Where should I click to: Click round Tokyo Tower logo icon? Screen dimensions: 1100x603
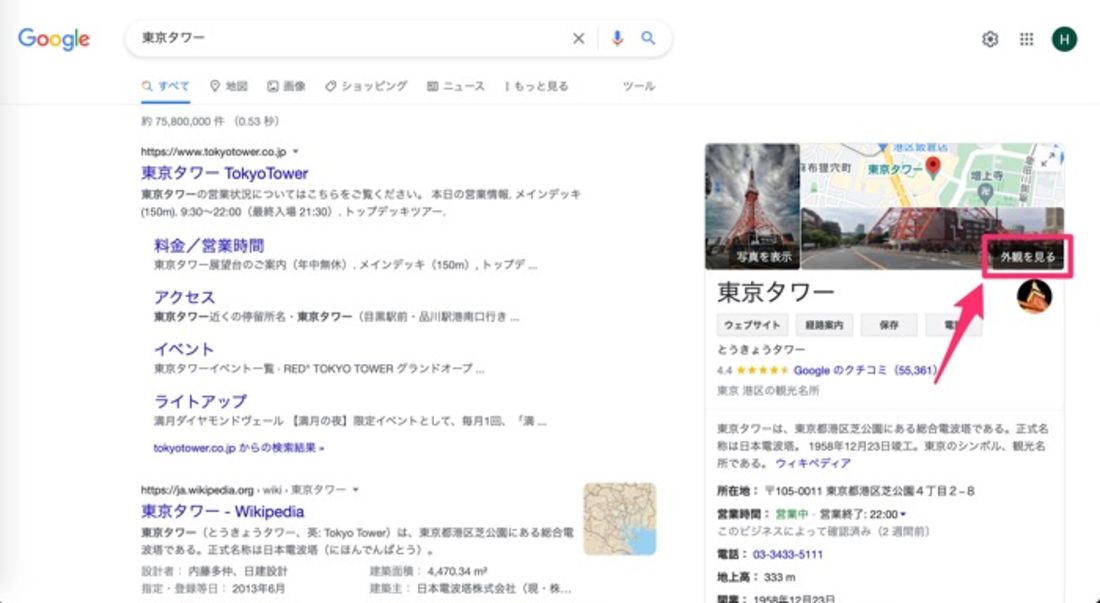pos(1034,296)
